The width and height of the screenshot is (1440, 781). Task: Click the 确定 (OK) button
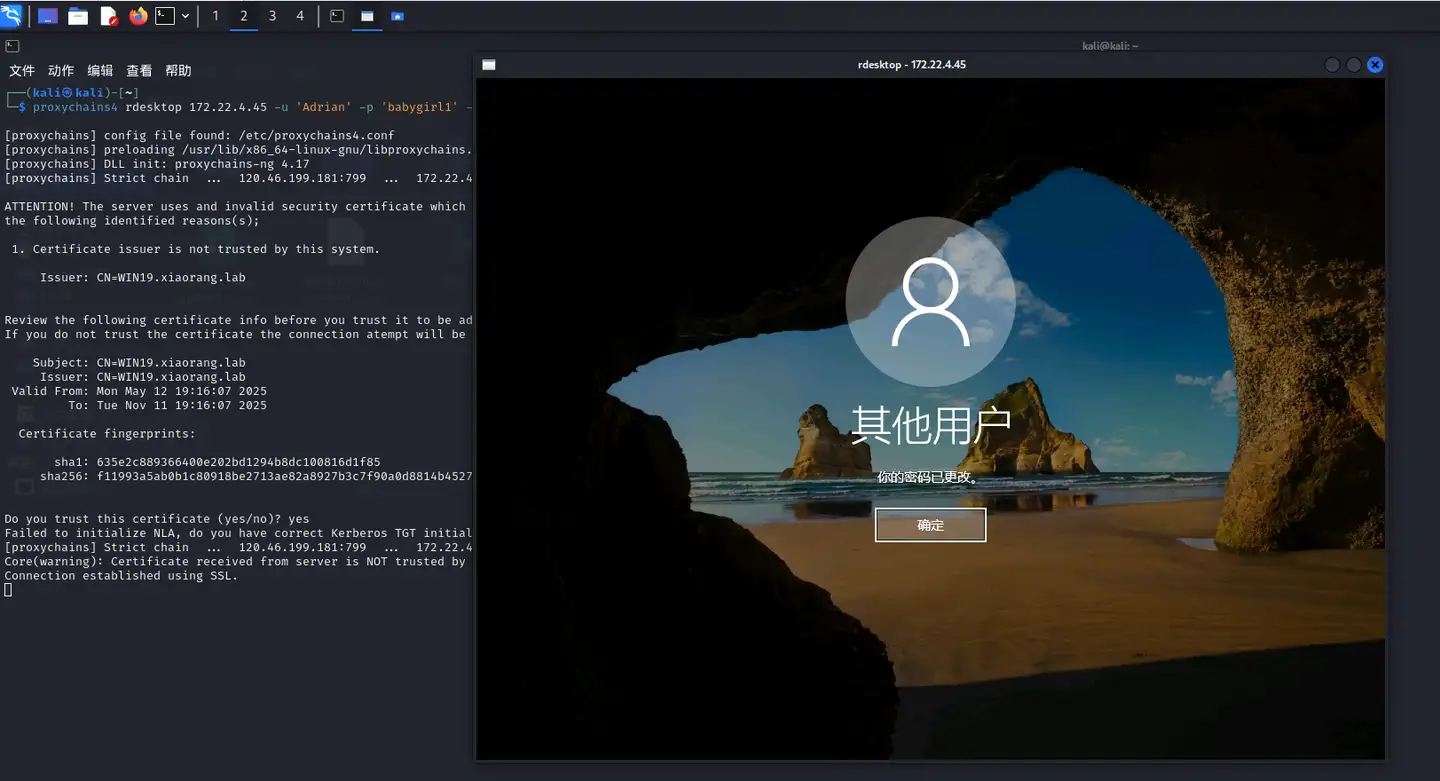[930, 525]
